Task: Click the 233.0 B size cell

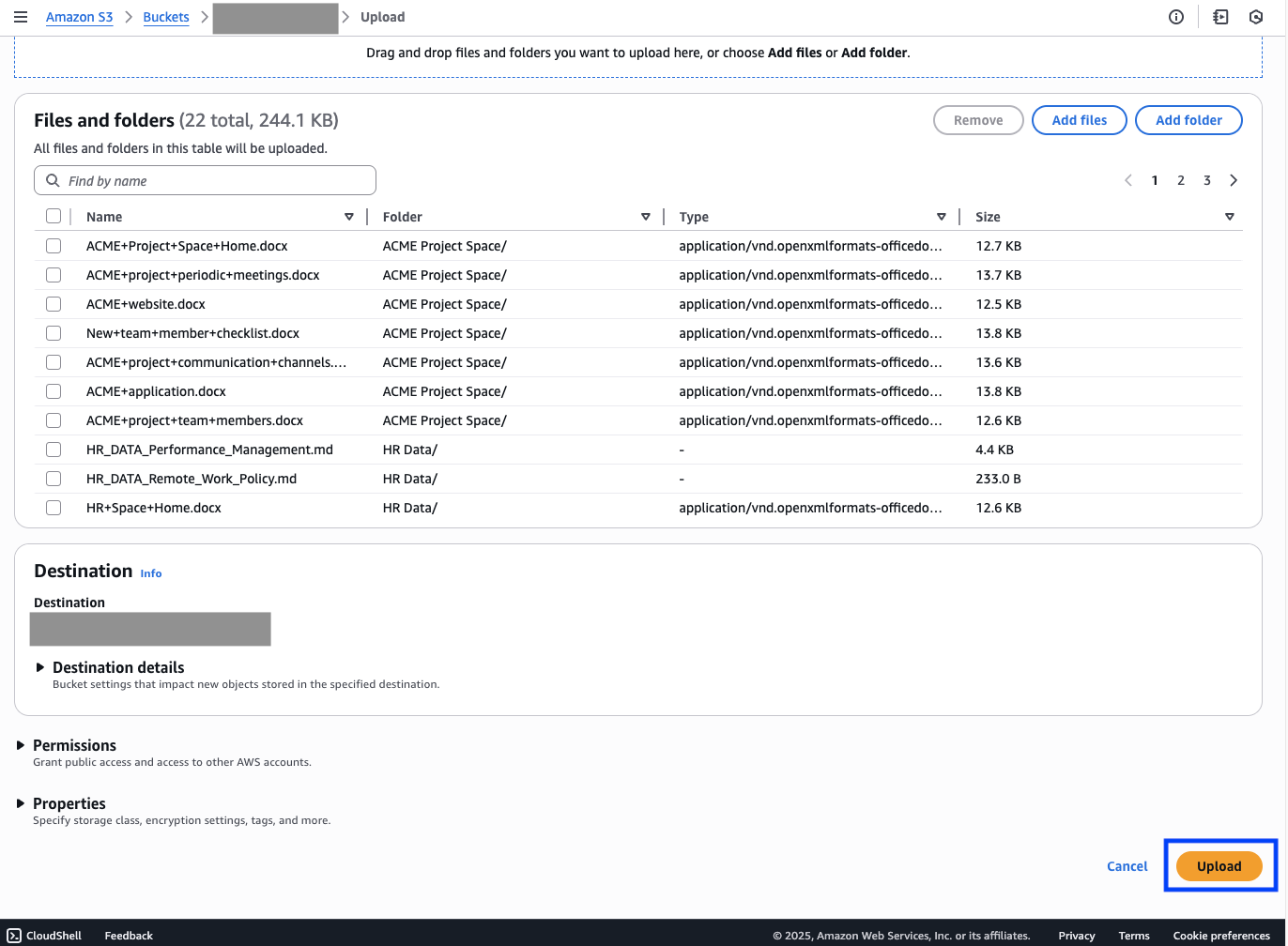Action: click(998, 479)
